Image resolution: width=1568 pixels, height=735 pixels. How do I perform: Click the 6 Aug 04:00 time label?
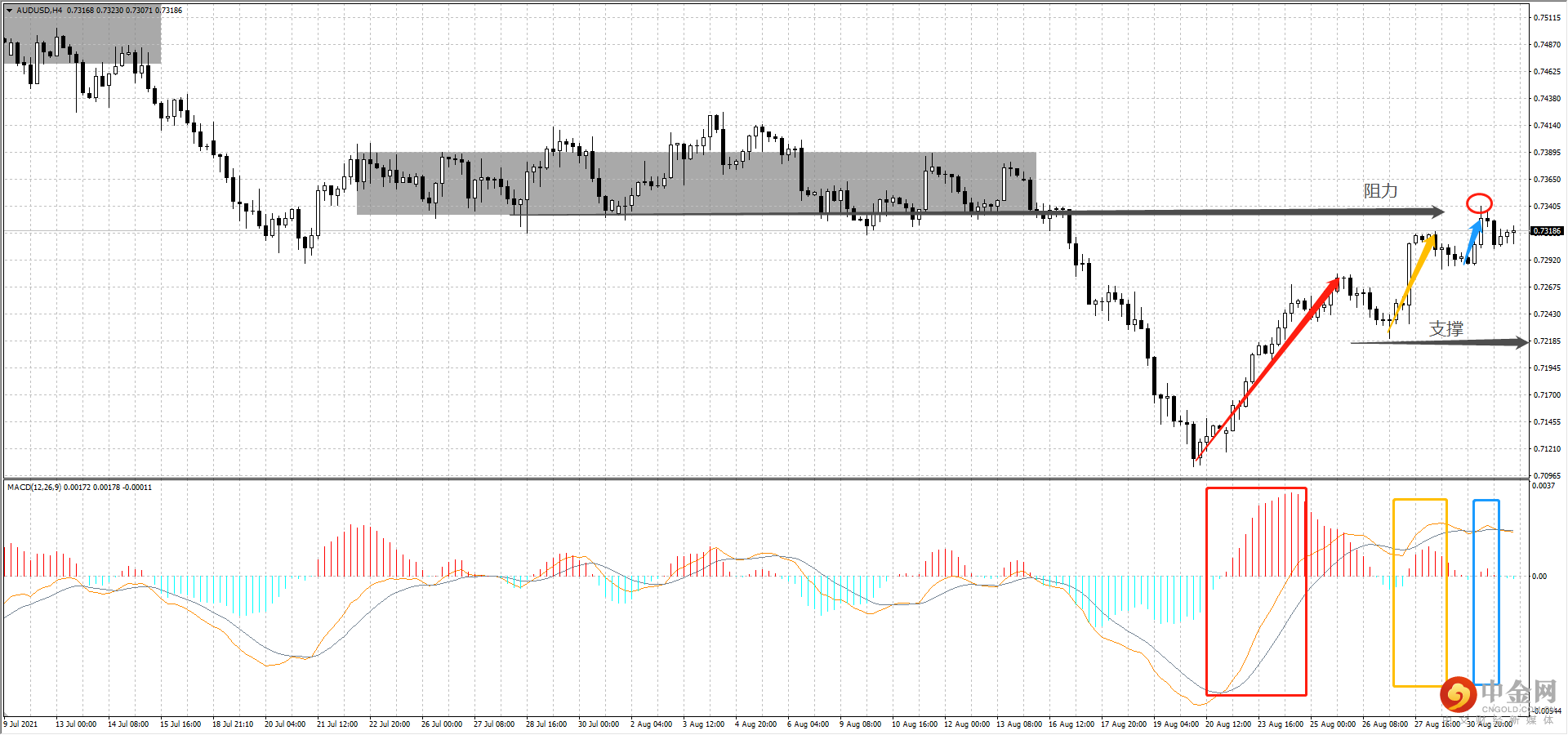coord(808,724)
